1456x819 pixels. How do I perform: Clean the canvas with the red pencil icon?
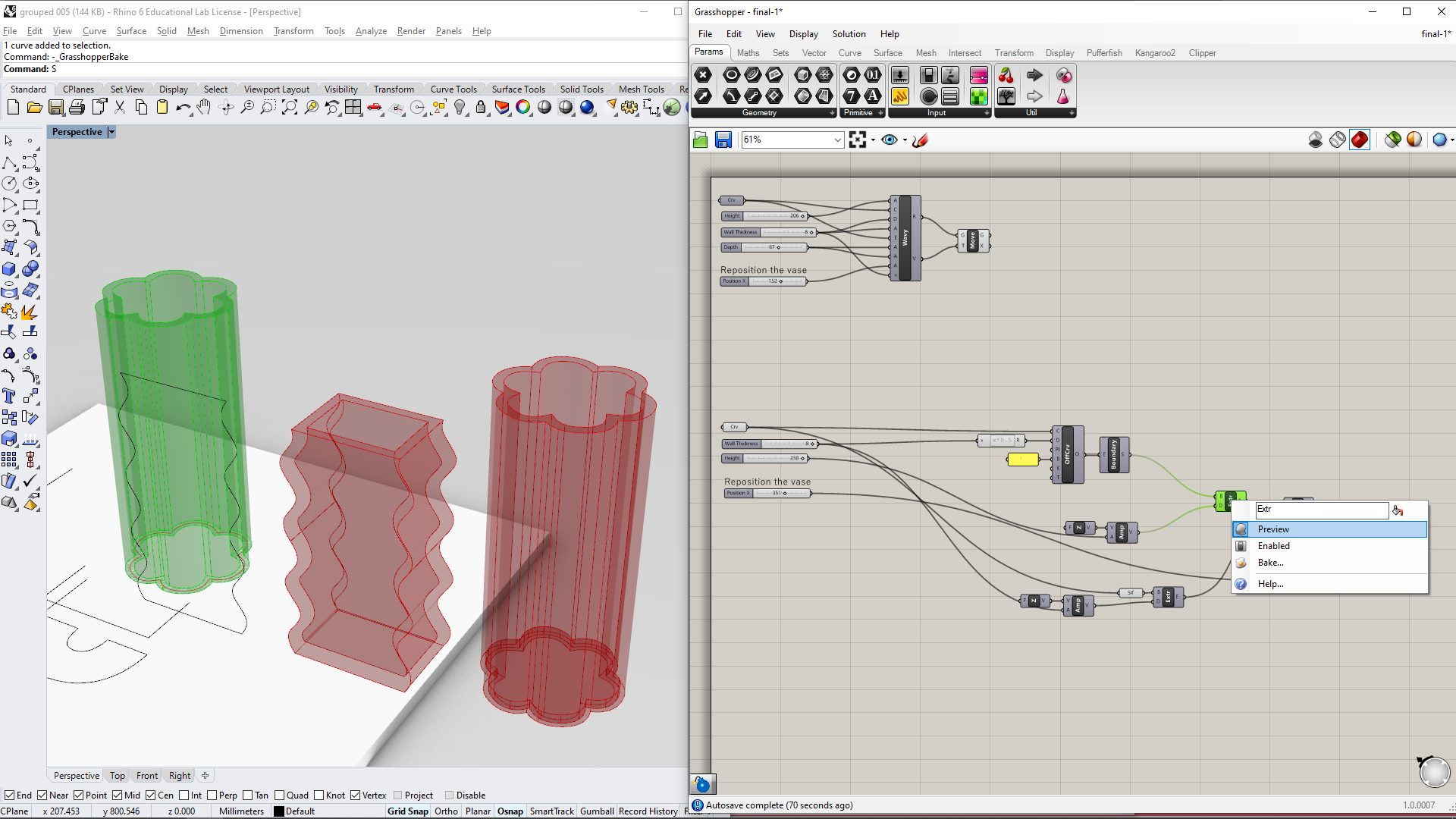click(919, 140)
